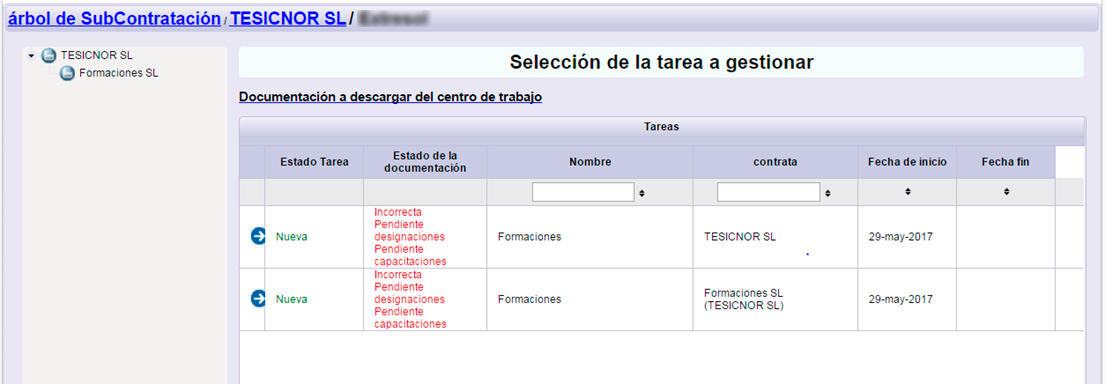Screen dimensions: 1105x384
Task: Click the Estado Tarea column header
Action: 314,162
